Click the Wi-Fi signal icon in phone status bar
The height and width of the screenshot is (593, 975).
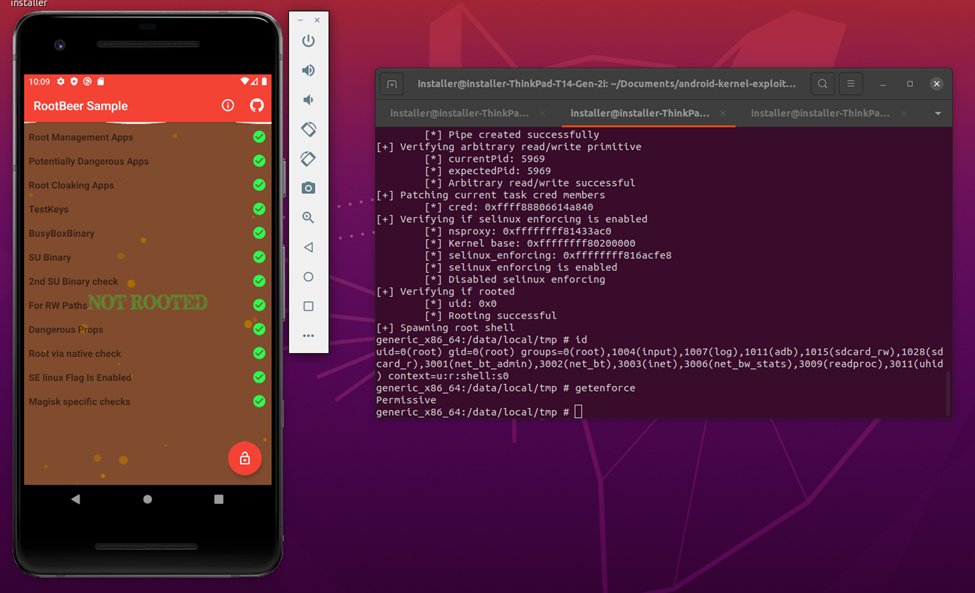pyautogui.click(x=245, y=81)
